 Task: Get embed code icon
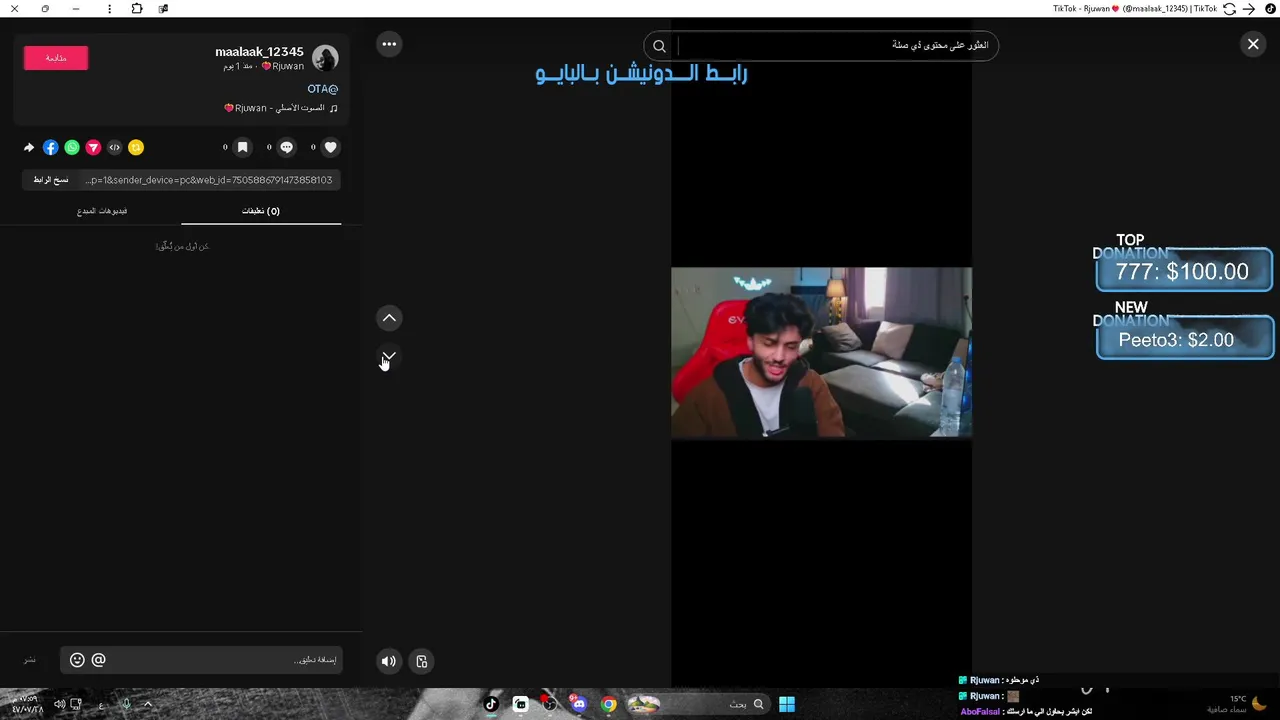click(114, 147)
